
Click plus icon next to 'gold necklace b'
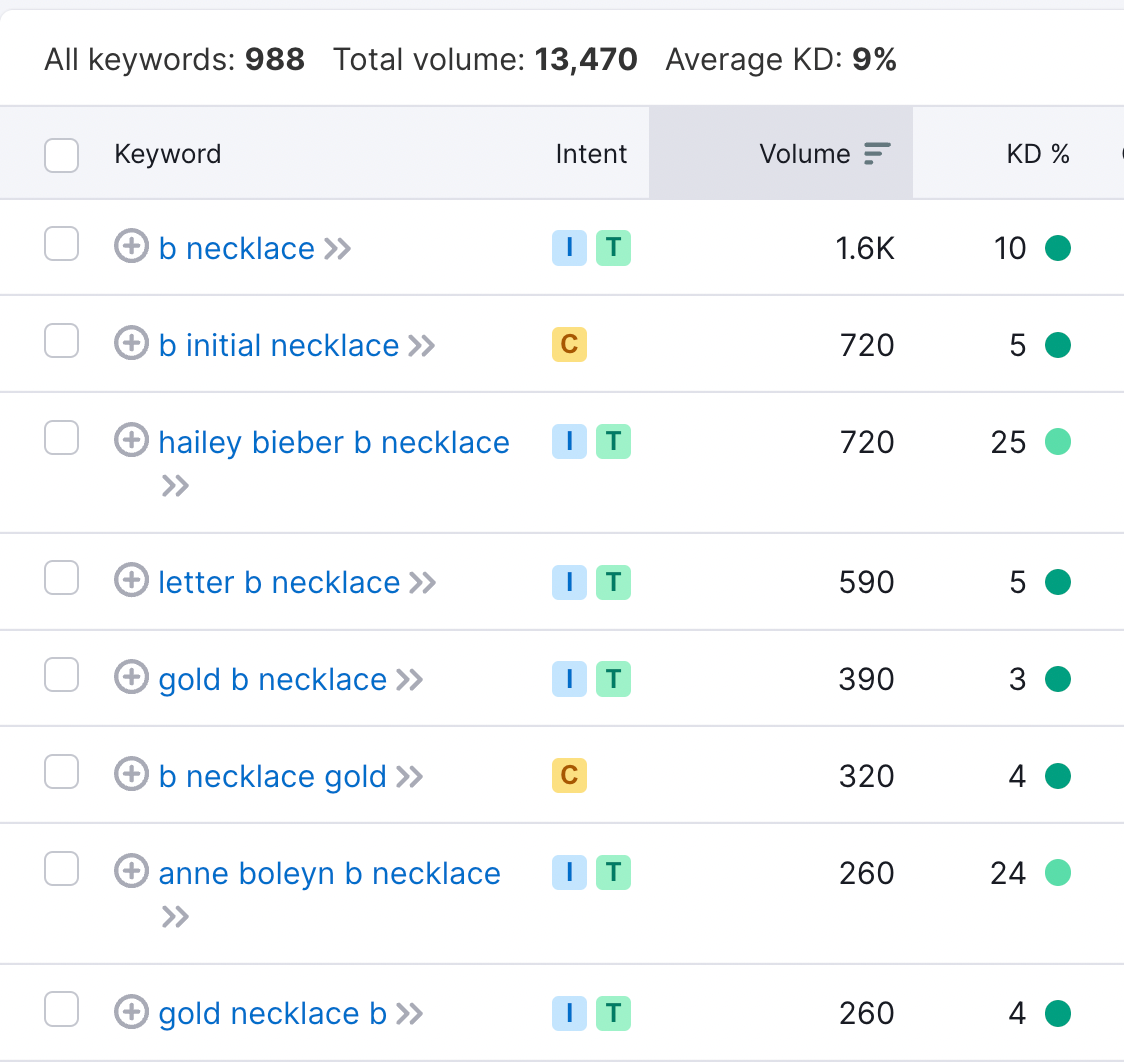(x=131, y=1011)
